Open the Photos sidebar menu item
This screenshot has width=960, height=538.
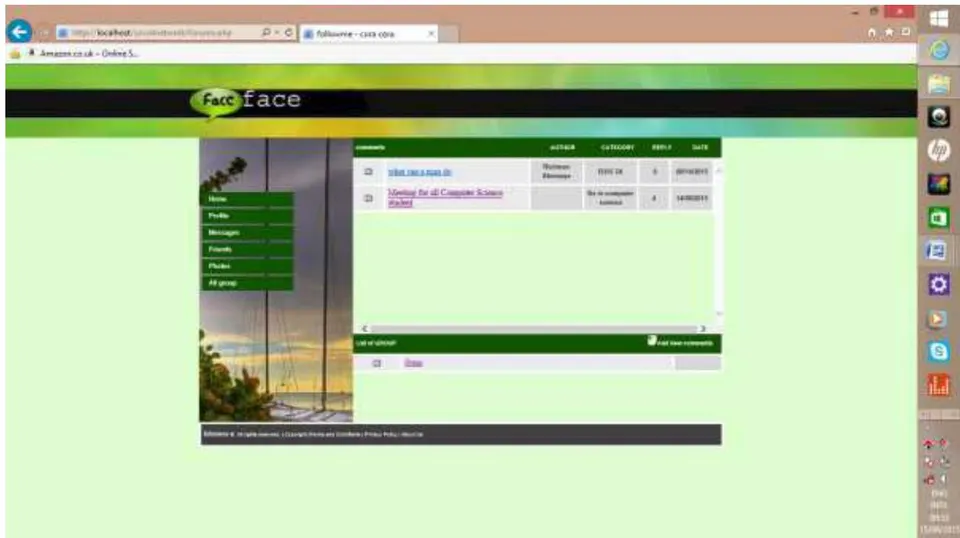tap(247, 266)
